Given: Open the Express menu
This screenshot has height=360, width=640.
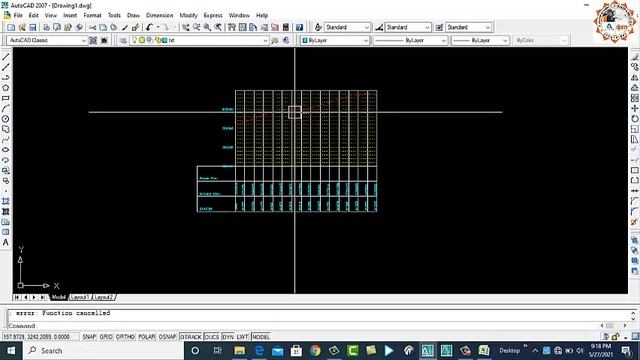Looking at the screenshot, I should [x=213, y=15].
